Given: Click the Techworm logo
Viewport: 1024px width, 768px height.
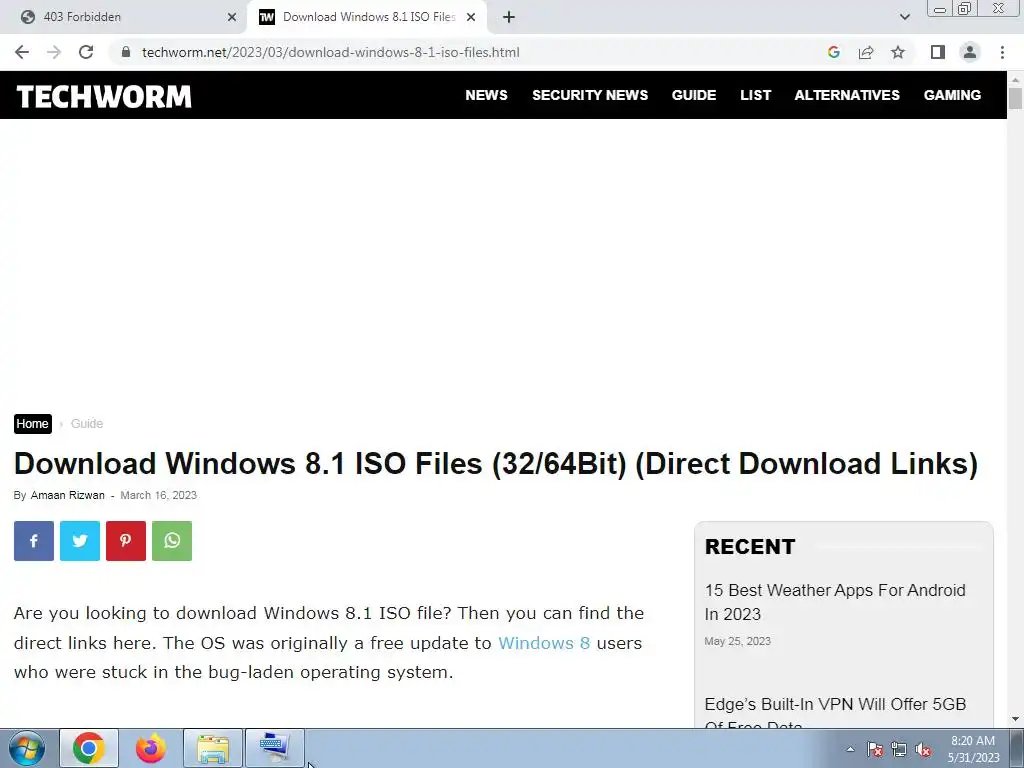Looking at the screenshot, I should (104, 97).
